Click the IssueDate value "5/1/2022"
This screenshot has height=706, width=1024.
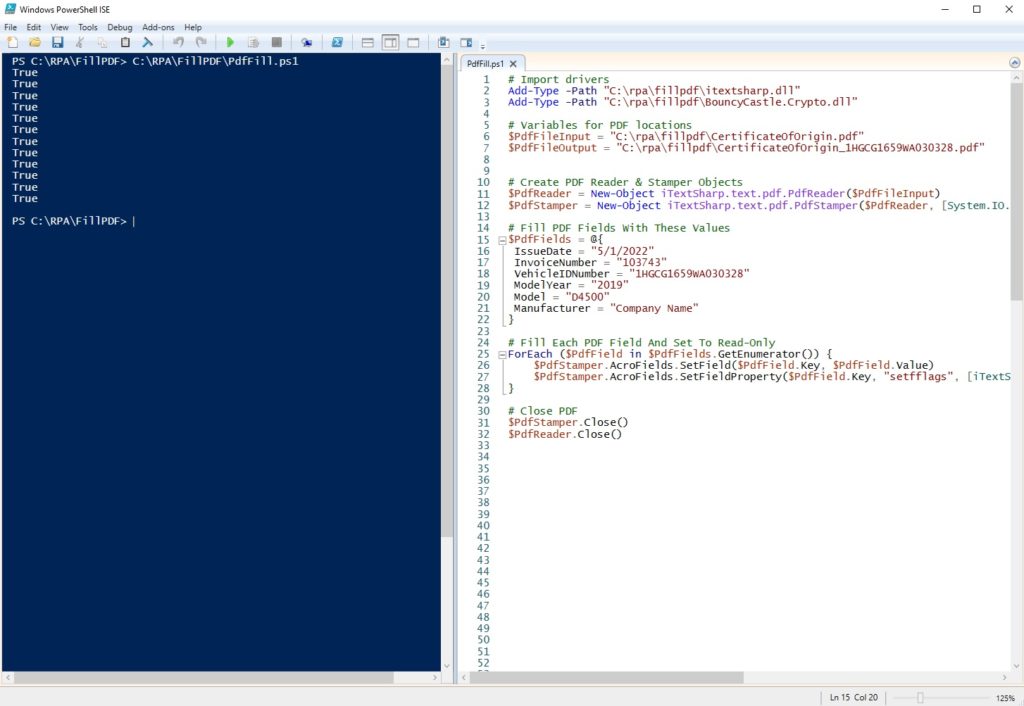point(622,251)
